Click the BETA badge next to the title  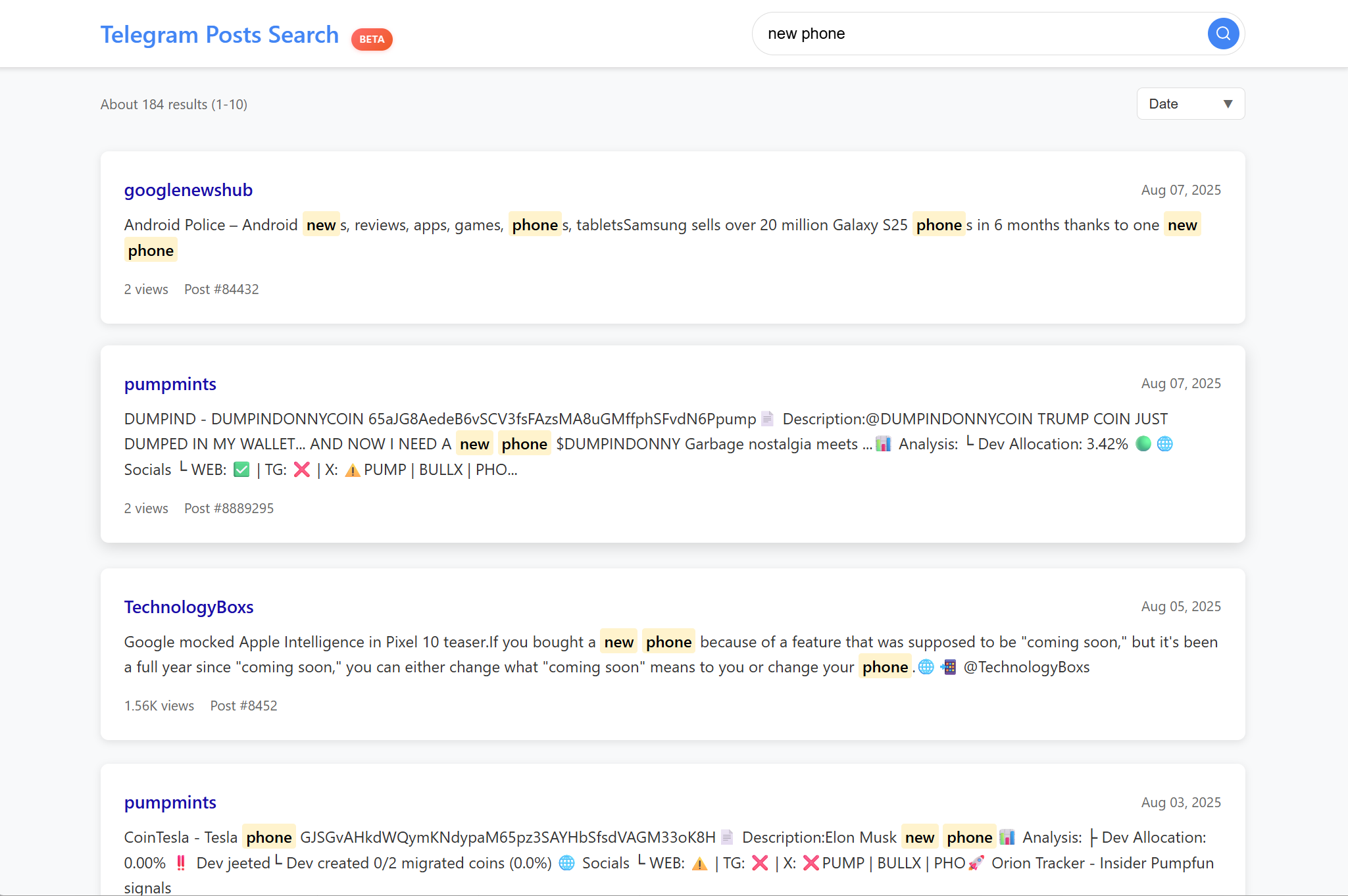click(x=372, y=39)
